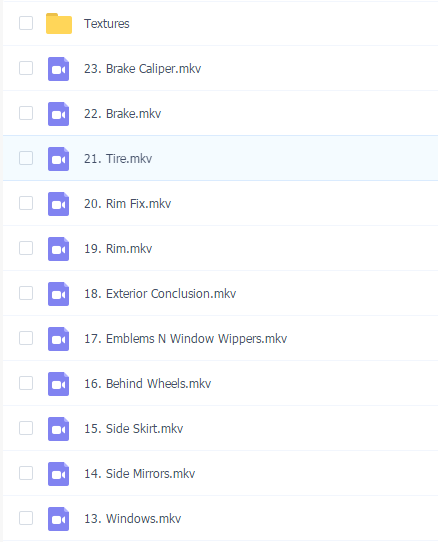Click video icon for 23. Brake Caliper.mkv

58,69
